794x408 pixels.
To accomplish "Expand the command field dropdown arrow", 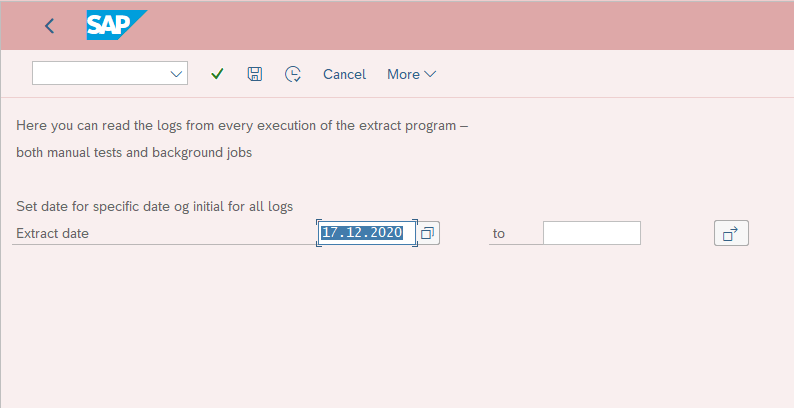I will (x=176, y=74).
